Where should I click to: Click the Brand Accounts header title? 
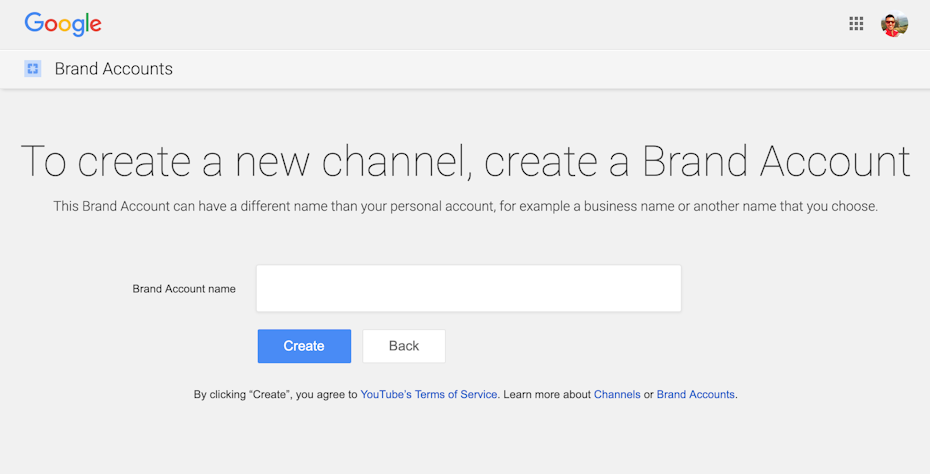point(113,69)
